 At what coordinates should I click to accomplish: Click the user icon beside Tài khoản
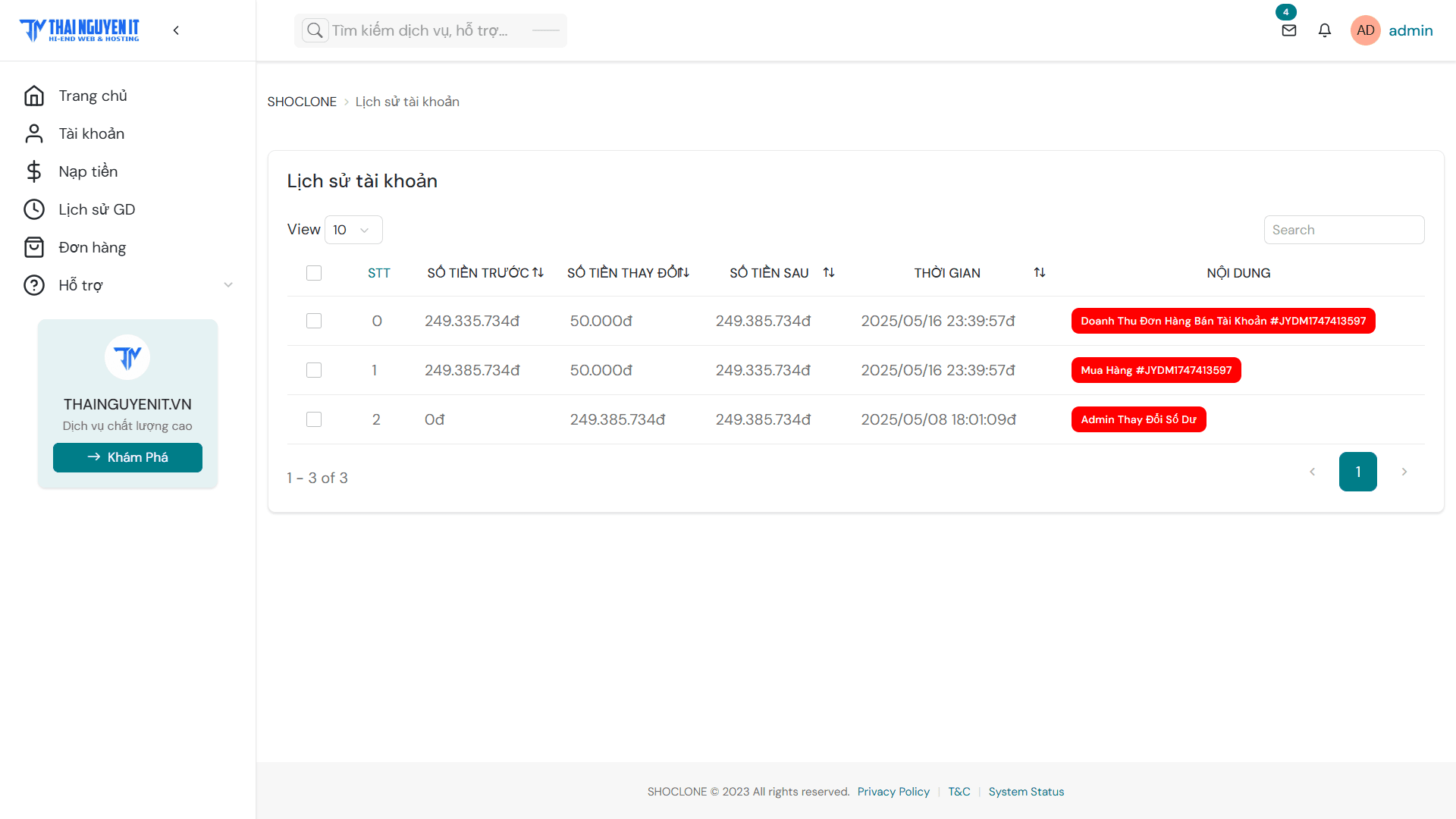34,133
